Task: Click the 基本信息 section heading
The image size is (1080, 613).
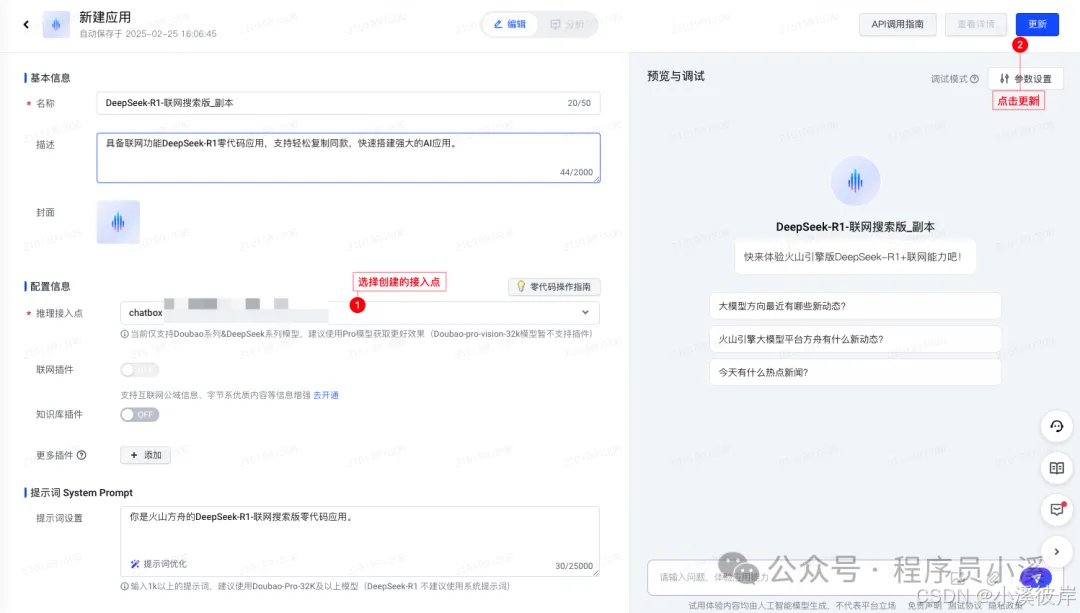Action: pos(50,78)
